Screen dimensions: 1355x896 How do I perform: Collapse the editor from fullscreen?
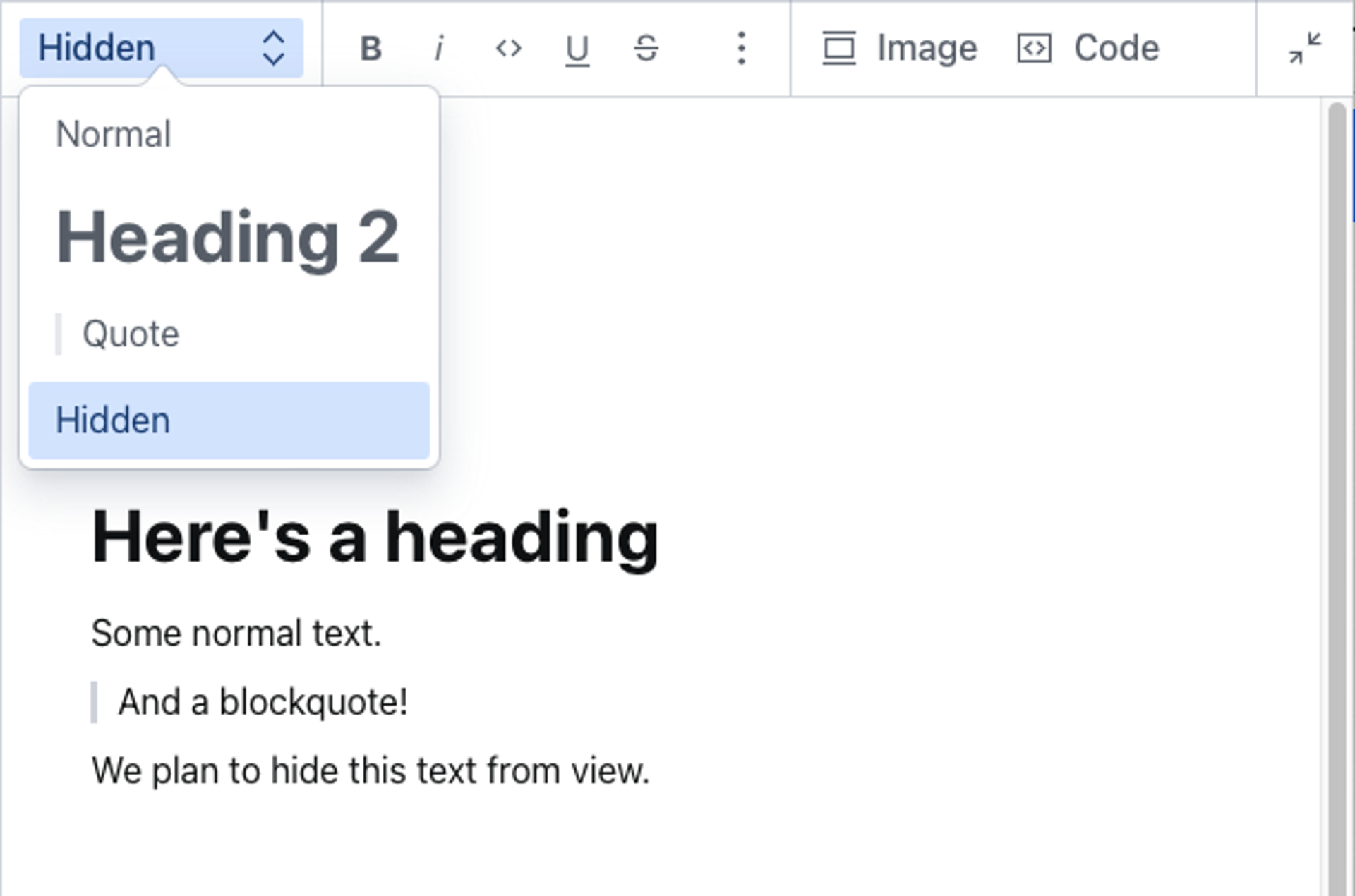[x=1304, y=49]
